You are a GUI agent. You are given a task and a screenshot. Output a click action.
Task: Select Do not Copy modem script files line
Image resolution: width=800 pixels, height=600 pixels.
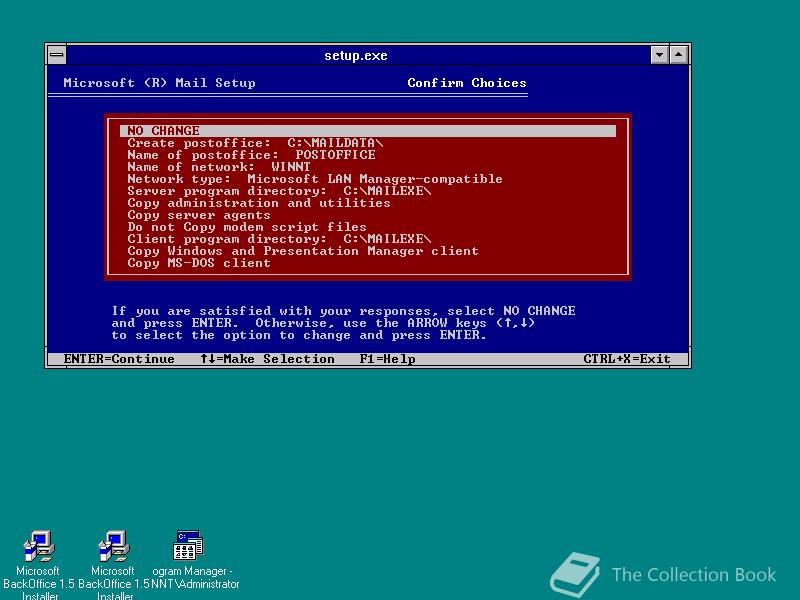247,227
